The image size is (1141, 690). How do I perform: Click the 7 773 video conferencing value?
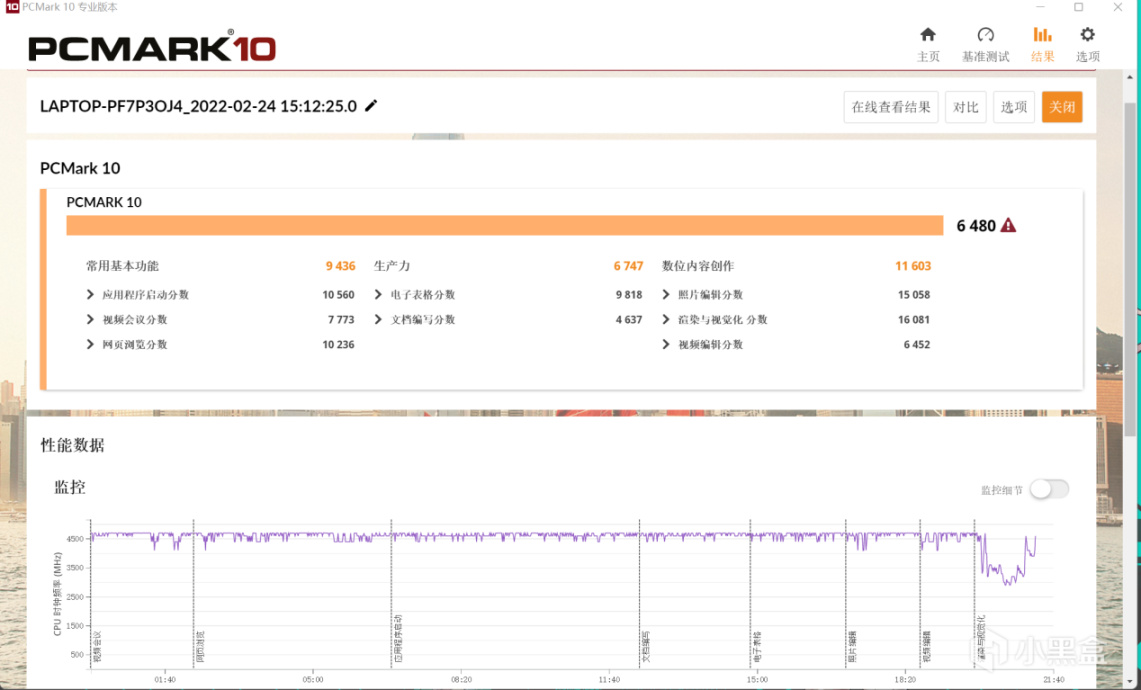pyautogui.click(x=341, y=320)
